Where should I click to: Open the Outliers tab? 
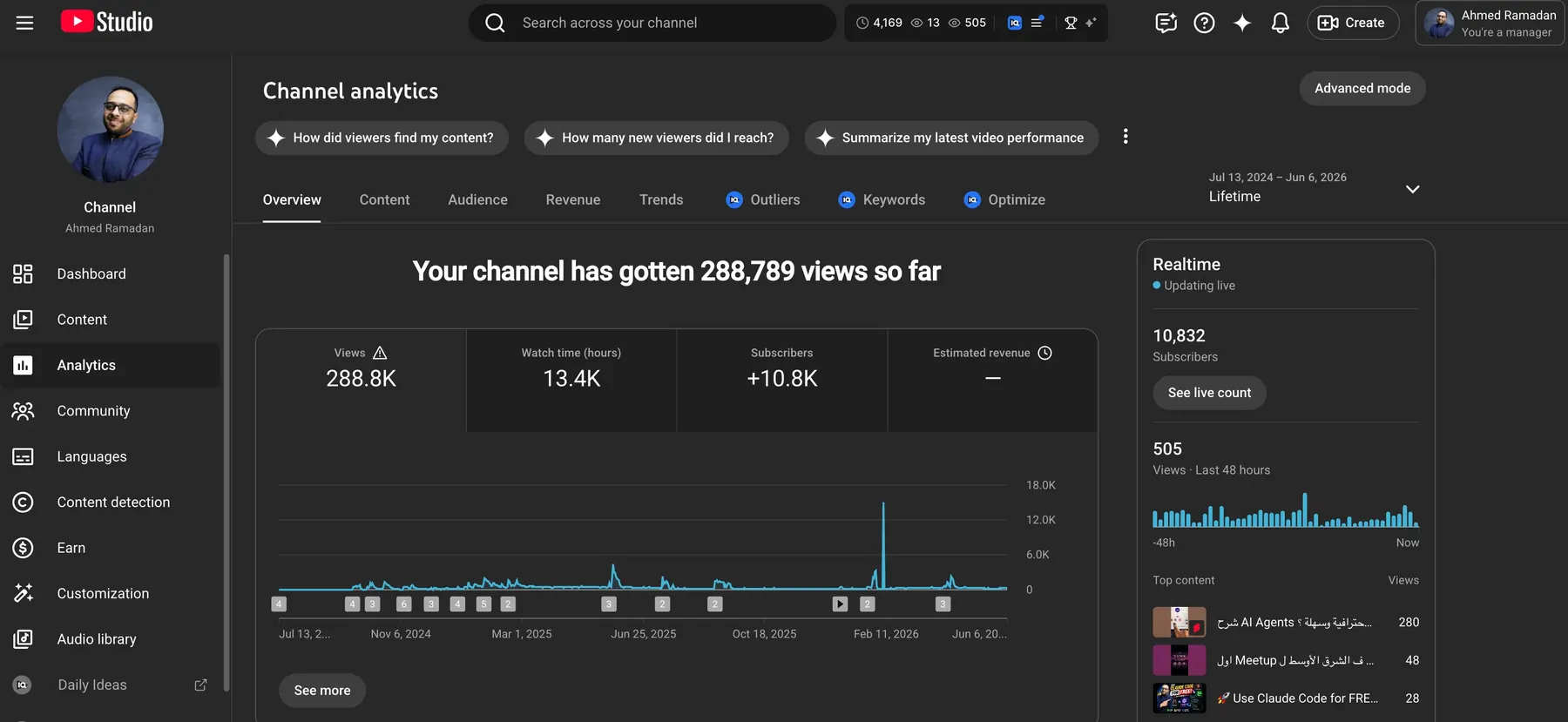point(762,199)
